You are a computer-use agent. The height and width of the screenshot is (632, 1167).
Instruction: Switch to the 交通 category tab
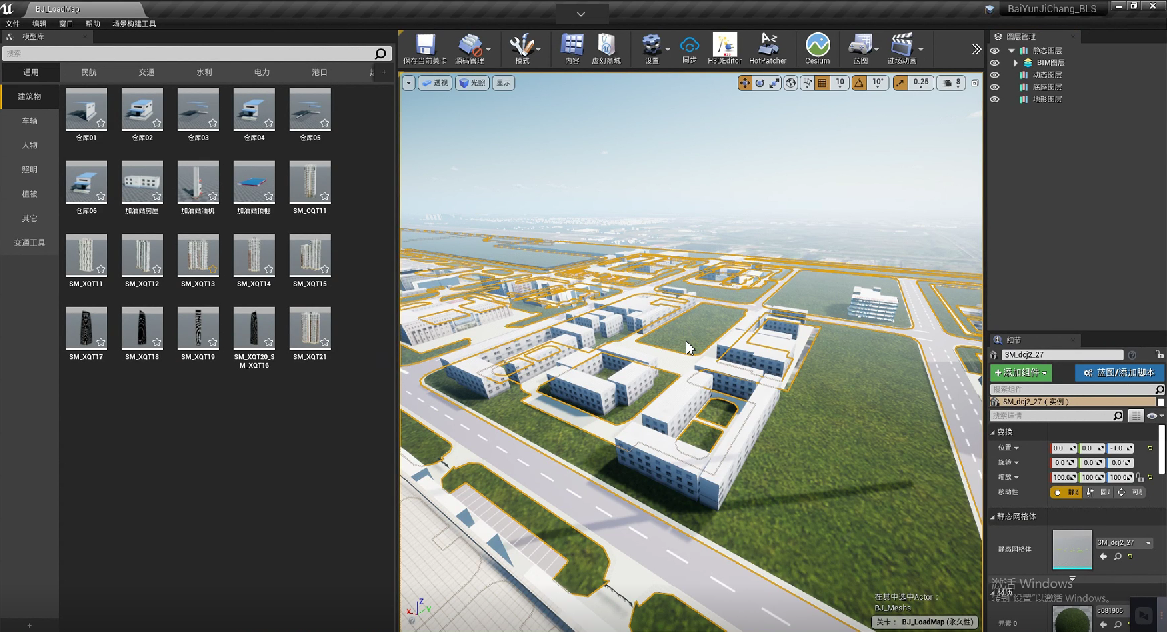pyautogui.click(x=146, y=72)
